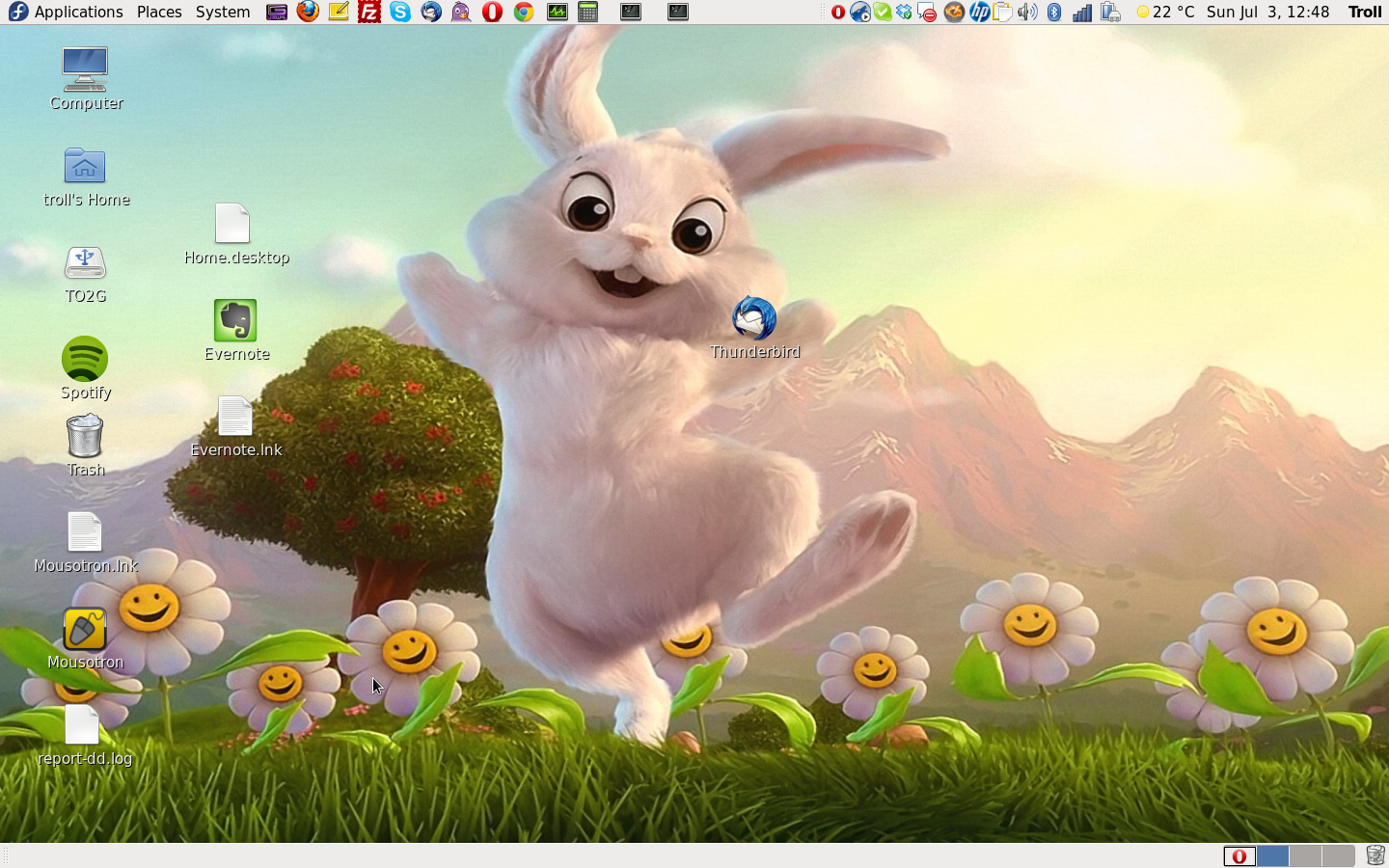
Task: Open the clipboard manager tray icon
Action: [1003, 12]
